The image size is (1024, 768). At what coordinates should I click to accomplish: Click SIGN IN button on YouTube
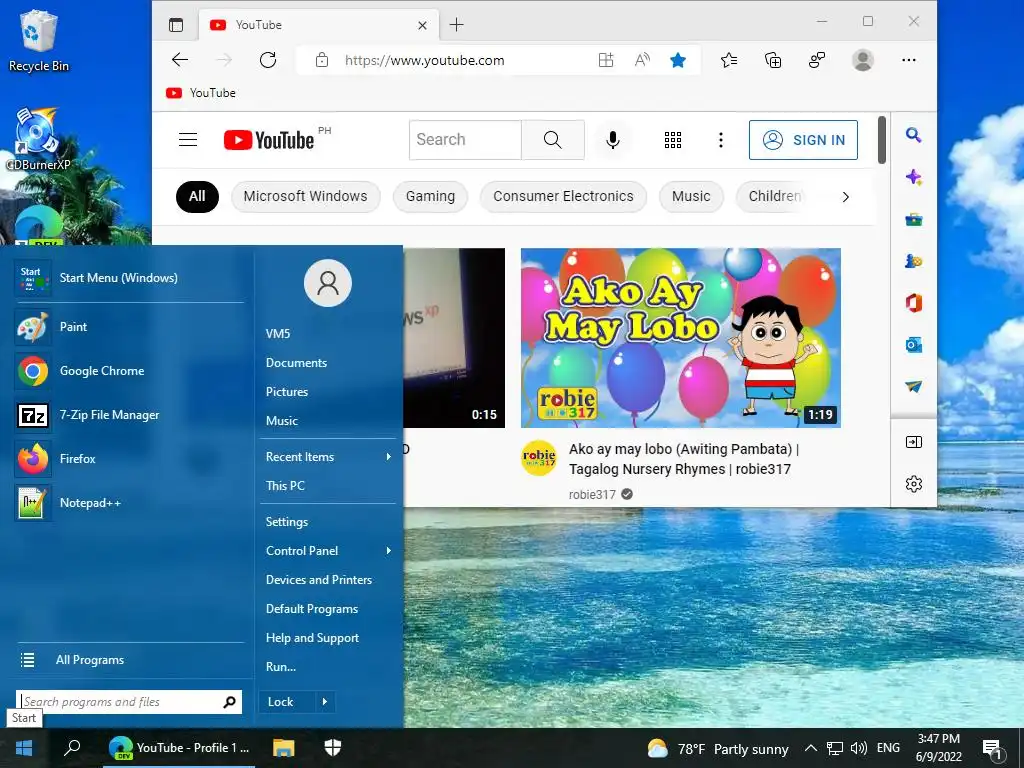(803, 140)
